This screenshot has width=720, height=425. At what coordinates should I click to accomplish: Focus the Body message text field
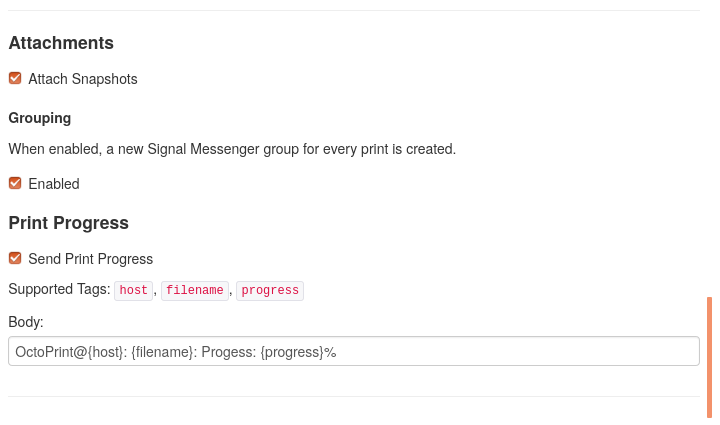point(354,352)
